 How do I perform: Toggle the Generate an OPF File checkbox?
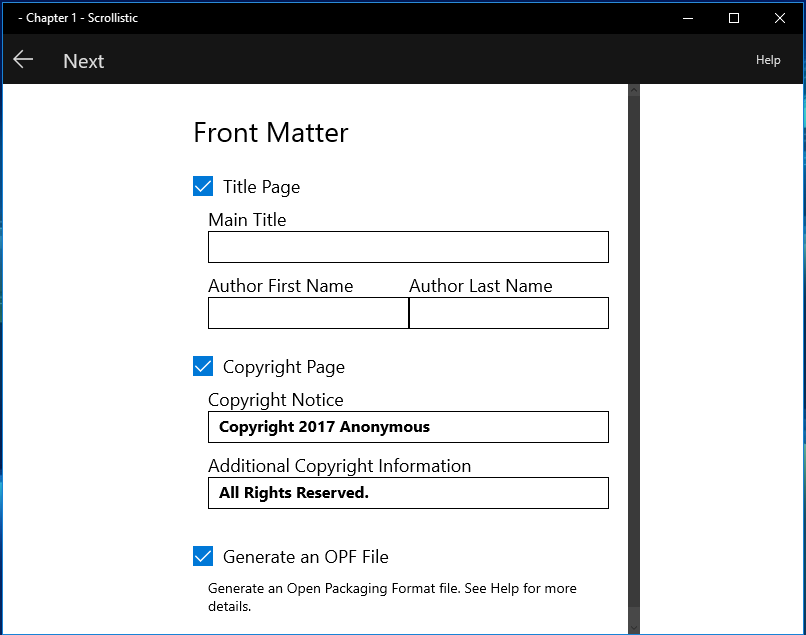point(203,556)
